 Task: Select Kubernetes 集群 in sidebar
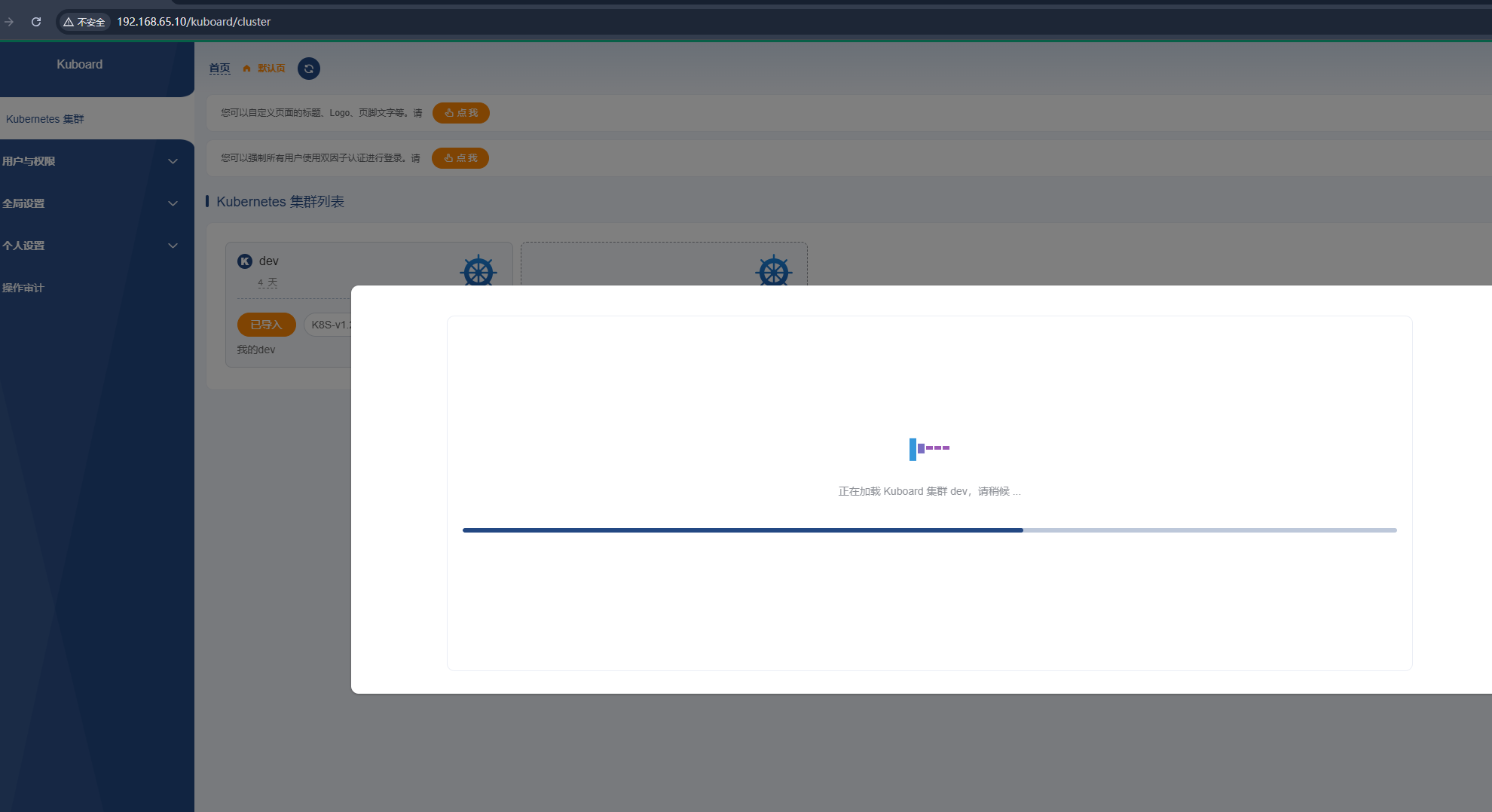[x=45, y=119]
